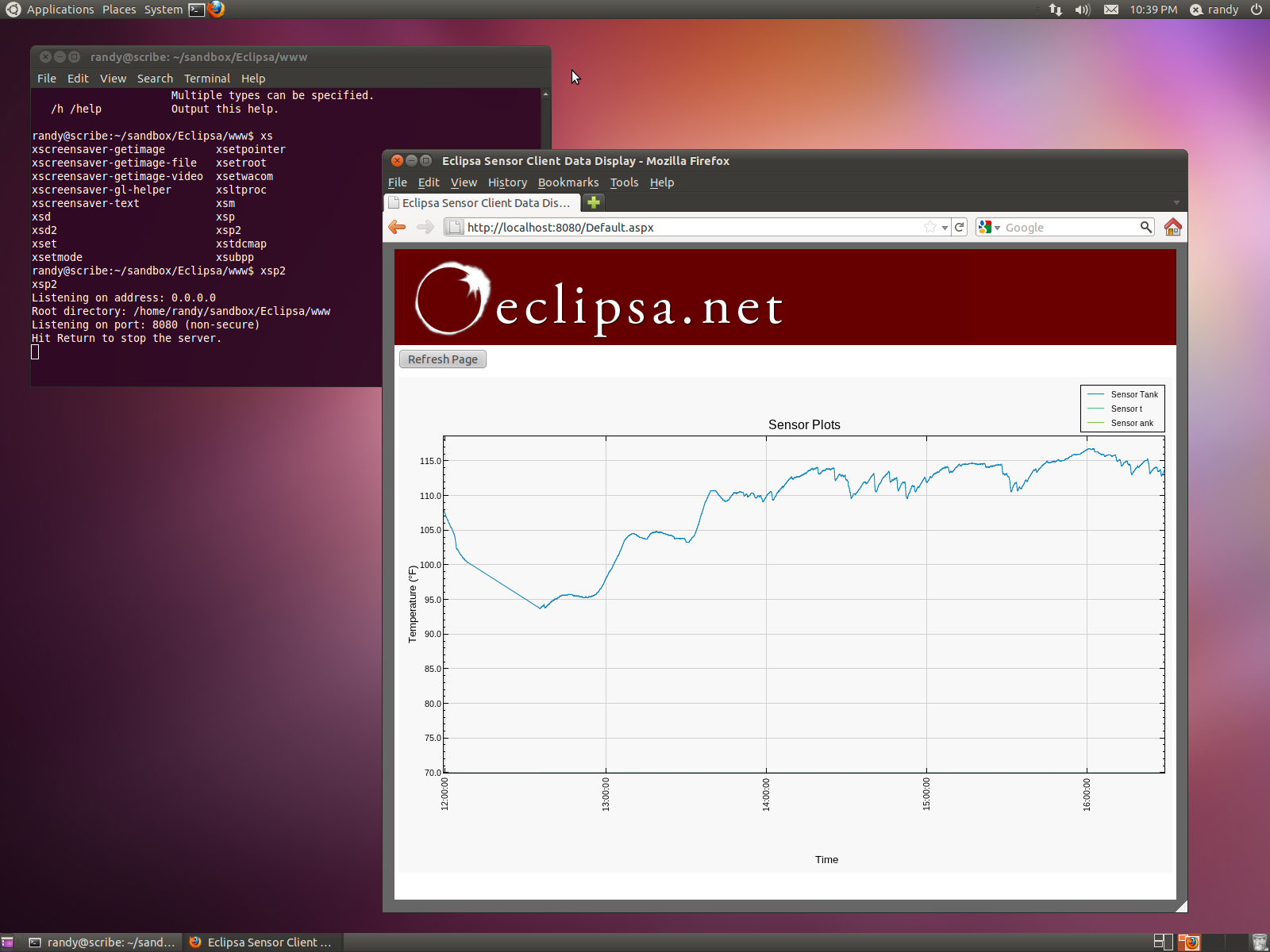
Task: Open the search engine selector dropdown
Action: pos(989,228)
